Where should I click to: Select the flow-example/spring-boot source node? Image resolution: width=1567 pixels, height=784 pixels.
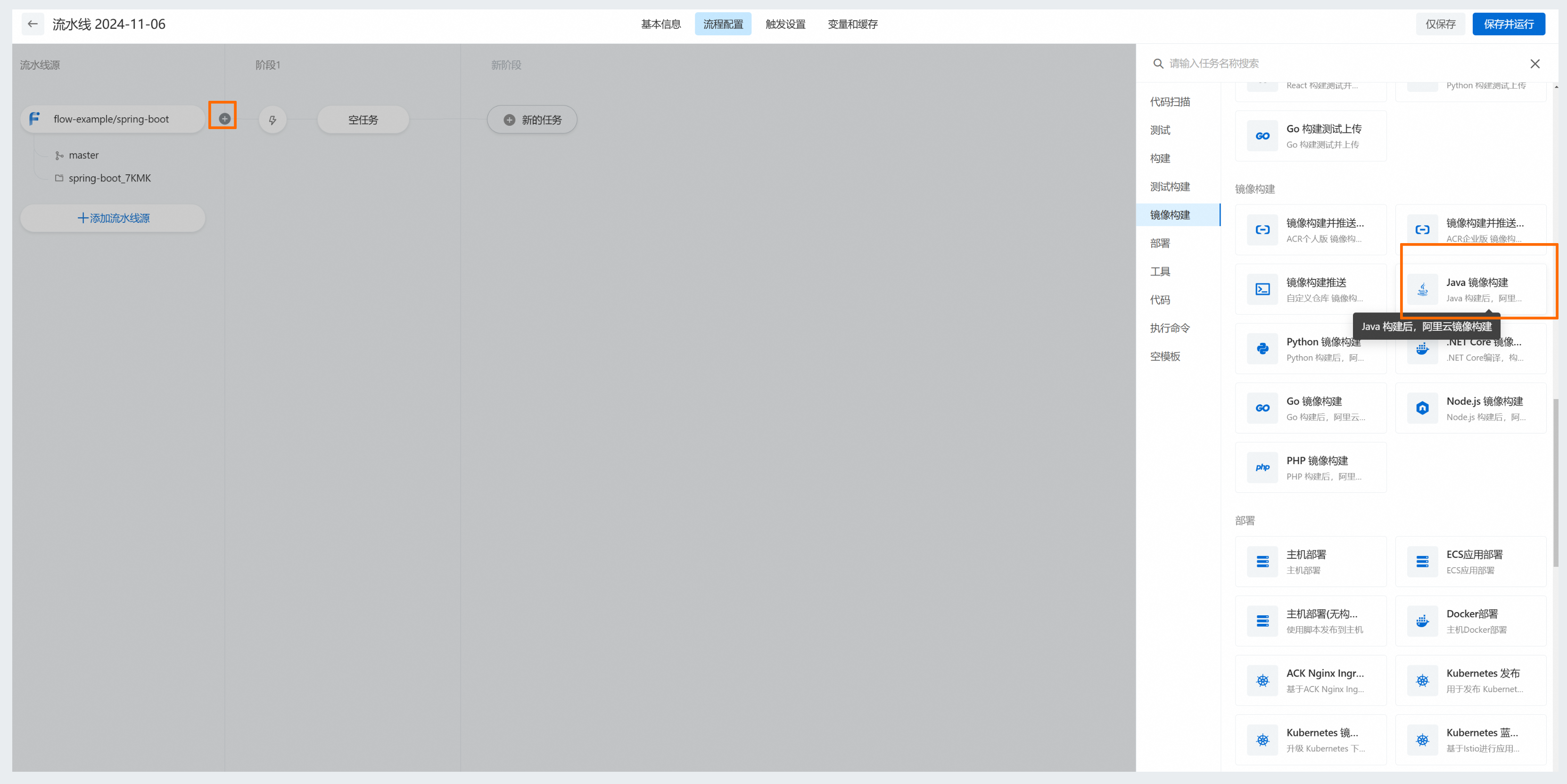tap(113, 119)
